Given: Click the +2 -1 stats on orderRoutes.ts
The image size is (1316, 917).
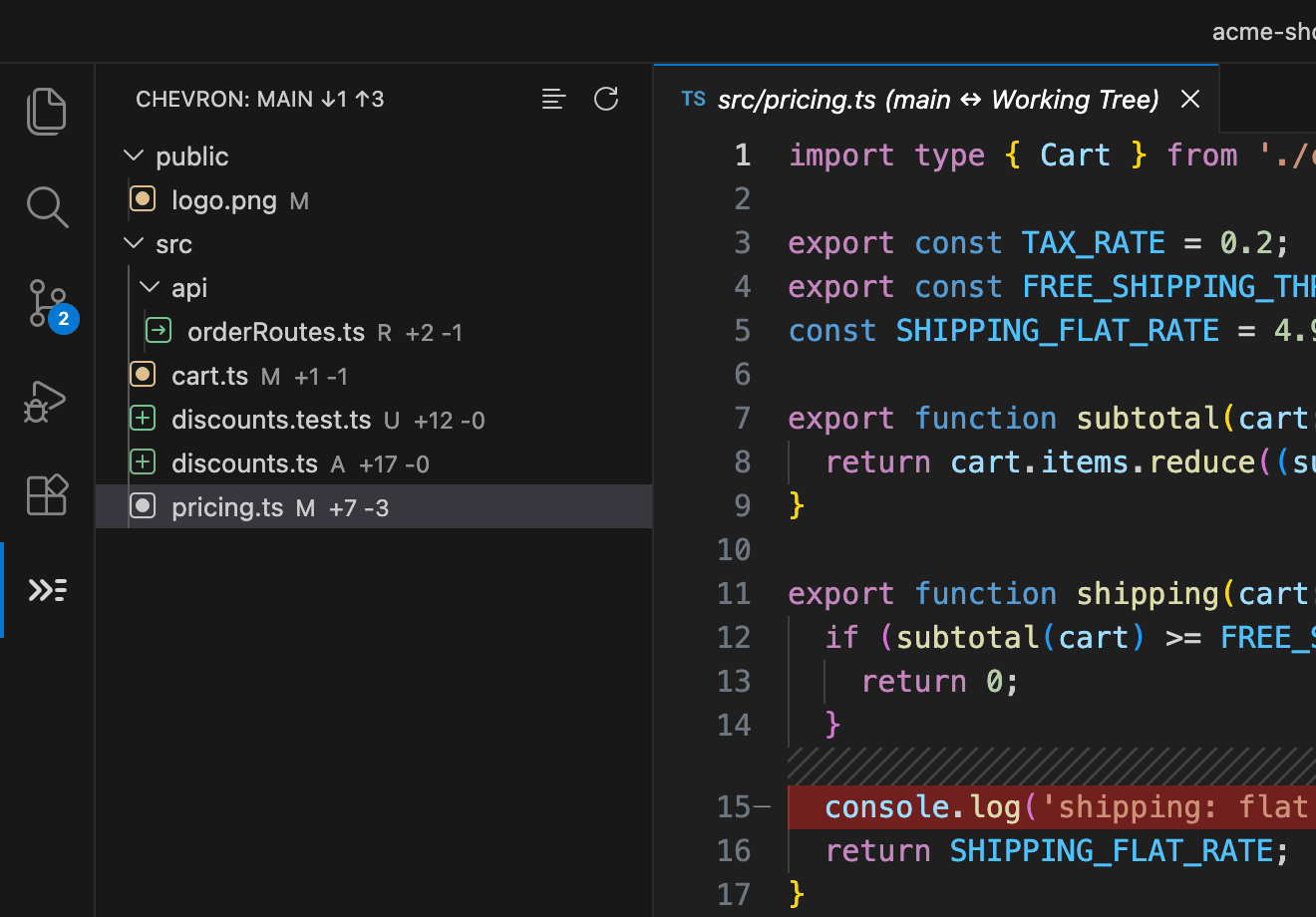Looking at the screenshot, I should point(435,333).
